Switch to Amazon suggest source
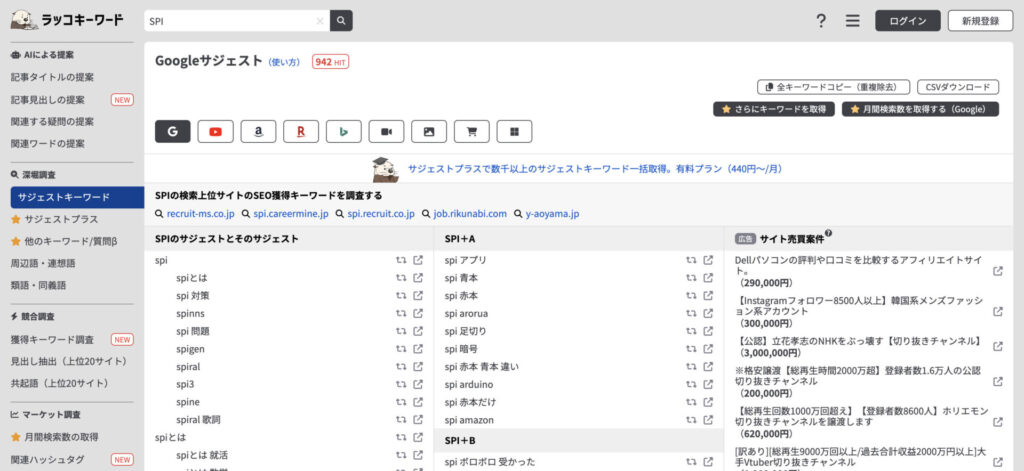The width and height of the screenshot is (1024, 471). tap(259, 131)
